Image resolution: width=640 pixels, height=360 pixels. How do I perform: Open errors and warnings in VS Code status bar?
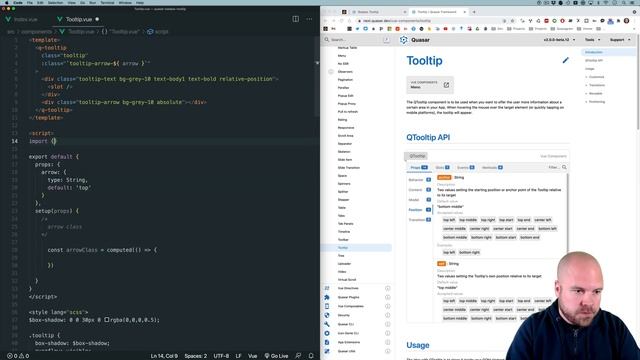pos(18,356)
